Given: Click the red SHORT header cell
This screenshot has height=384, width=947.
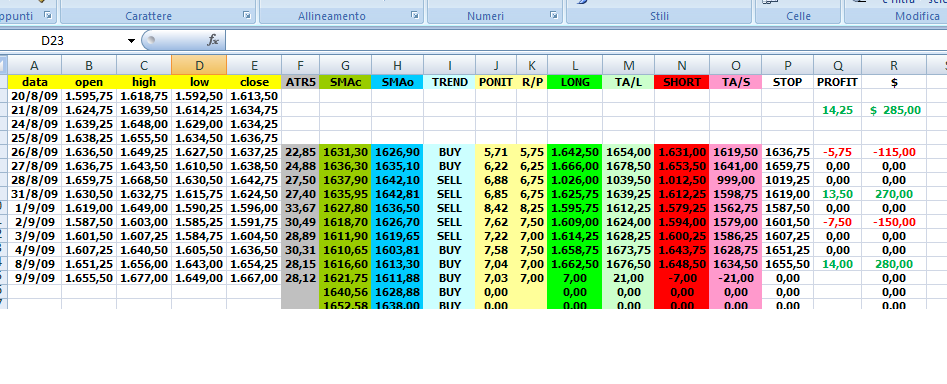Looking at the screenshot, I should [682, 82].
